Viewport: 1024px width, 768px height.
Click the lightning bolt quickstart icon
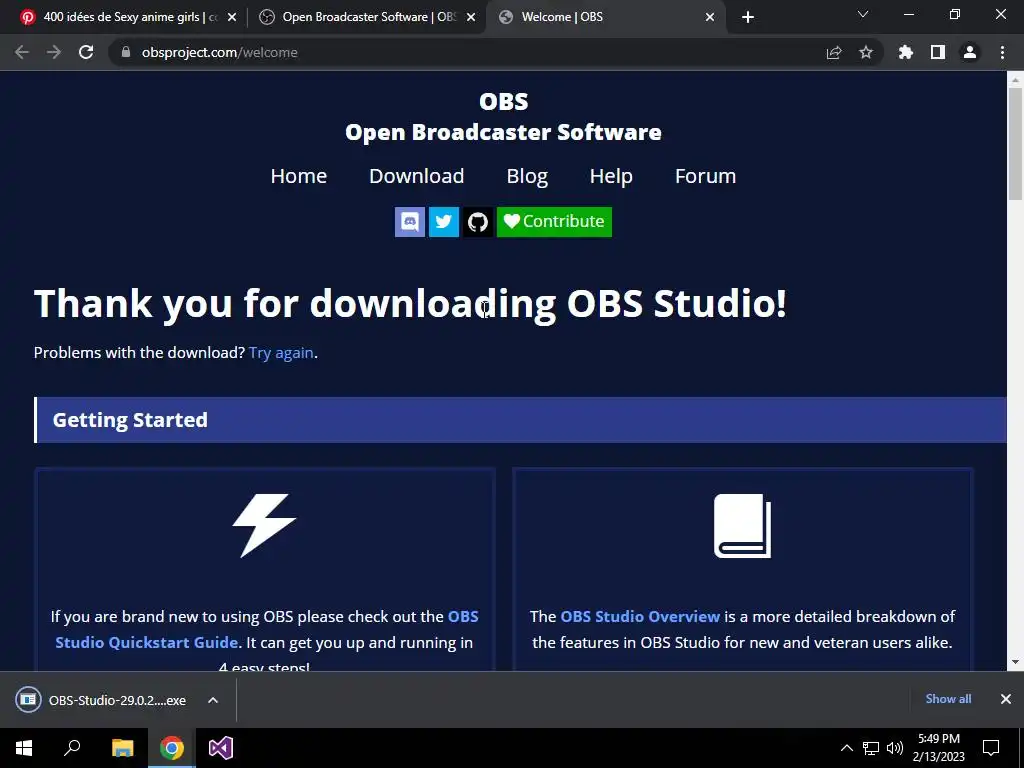[x=264, y=526]
